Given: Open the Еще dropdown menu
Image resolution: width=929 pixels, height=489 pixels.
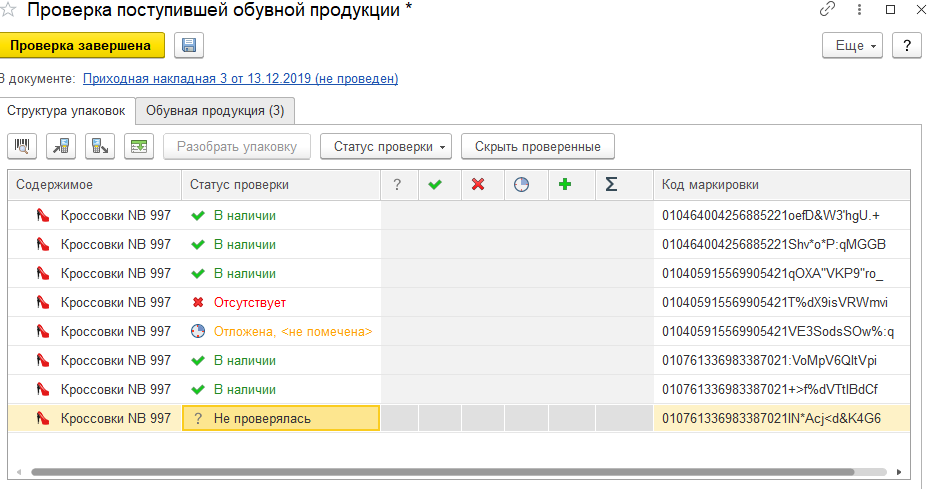Looking at the screenshot, I should click(852, 46).
